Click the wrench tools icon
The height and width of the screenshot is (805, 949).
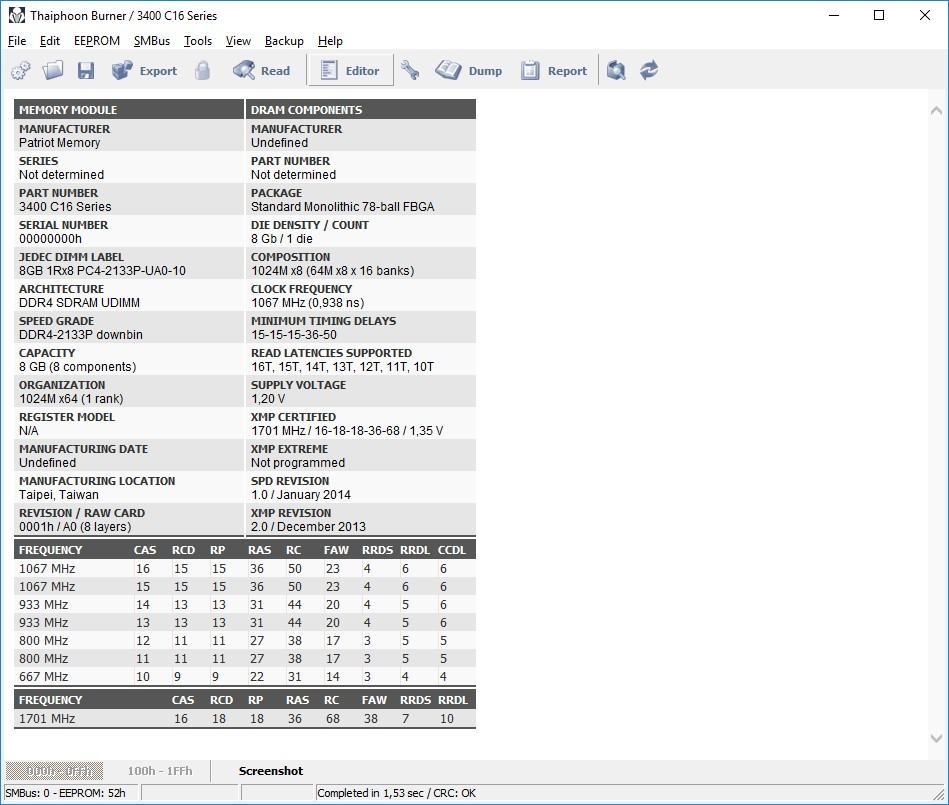(410, 71)
